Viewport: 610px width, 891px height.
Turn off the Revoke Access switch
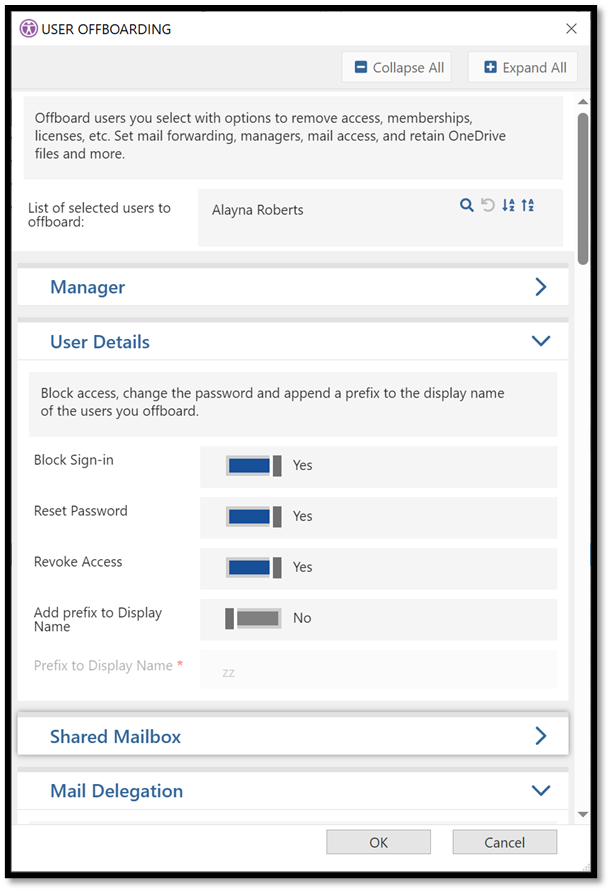point(254,568)
